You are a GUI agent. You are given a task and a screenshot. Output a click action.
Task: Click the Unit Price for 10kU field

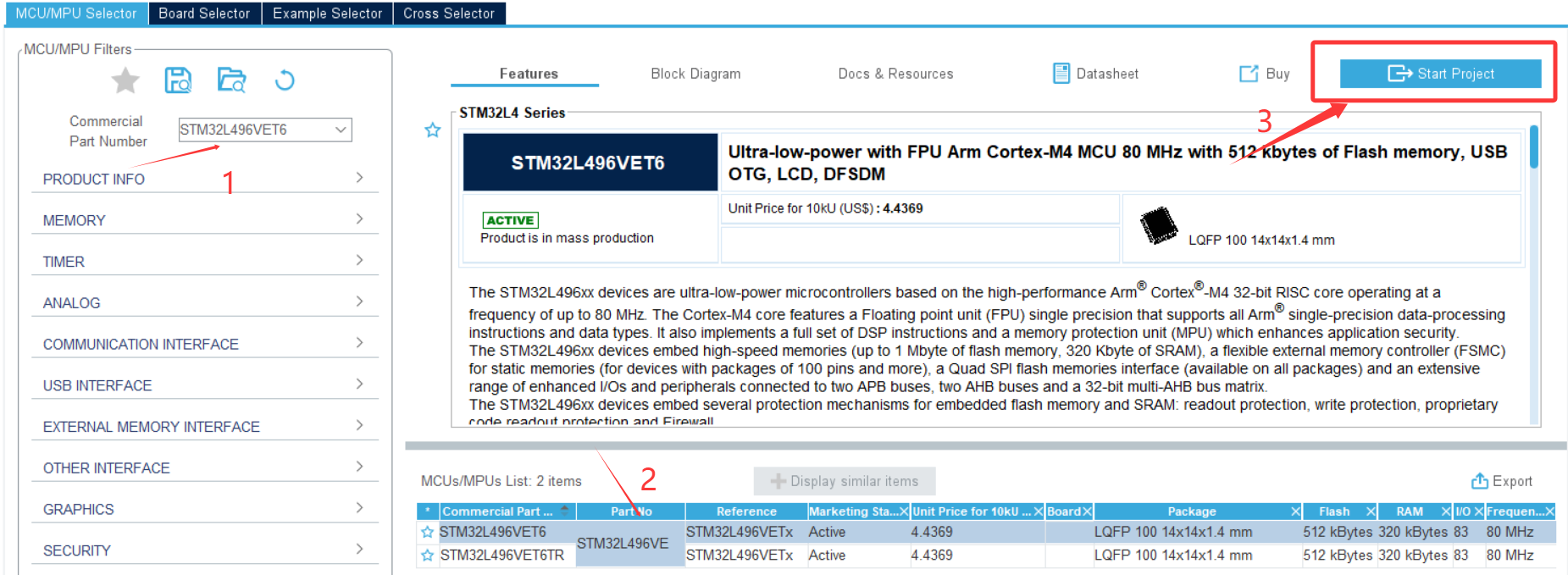920,208
